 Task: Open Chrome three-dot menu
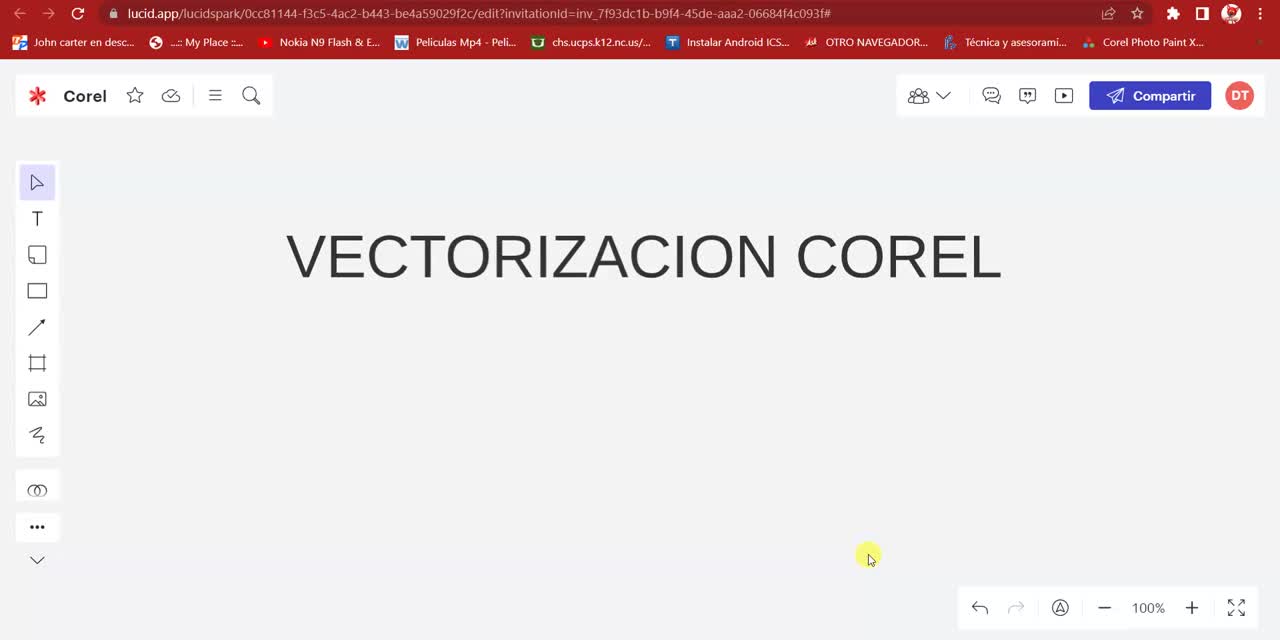pos(1260,13)
